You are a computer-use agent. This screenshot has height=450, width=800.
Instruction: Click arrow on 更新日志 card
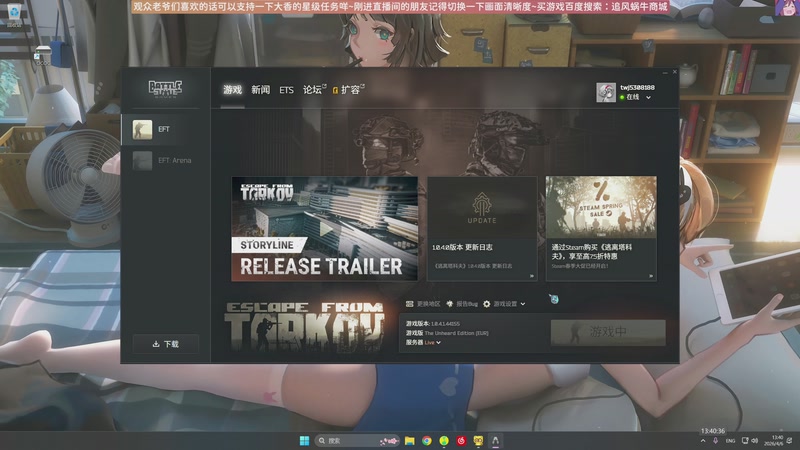pyautogui.click(x=532, y=276)
